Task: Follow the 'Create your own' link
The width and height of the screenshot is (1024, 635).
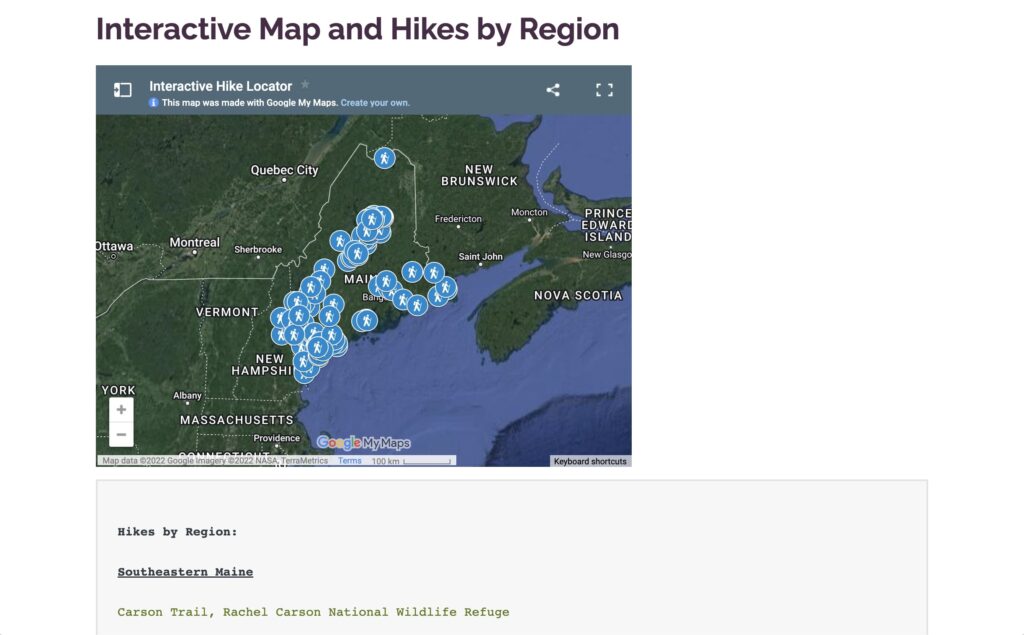Action: coord(375,103)
